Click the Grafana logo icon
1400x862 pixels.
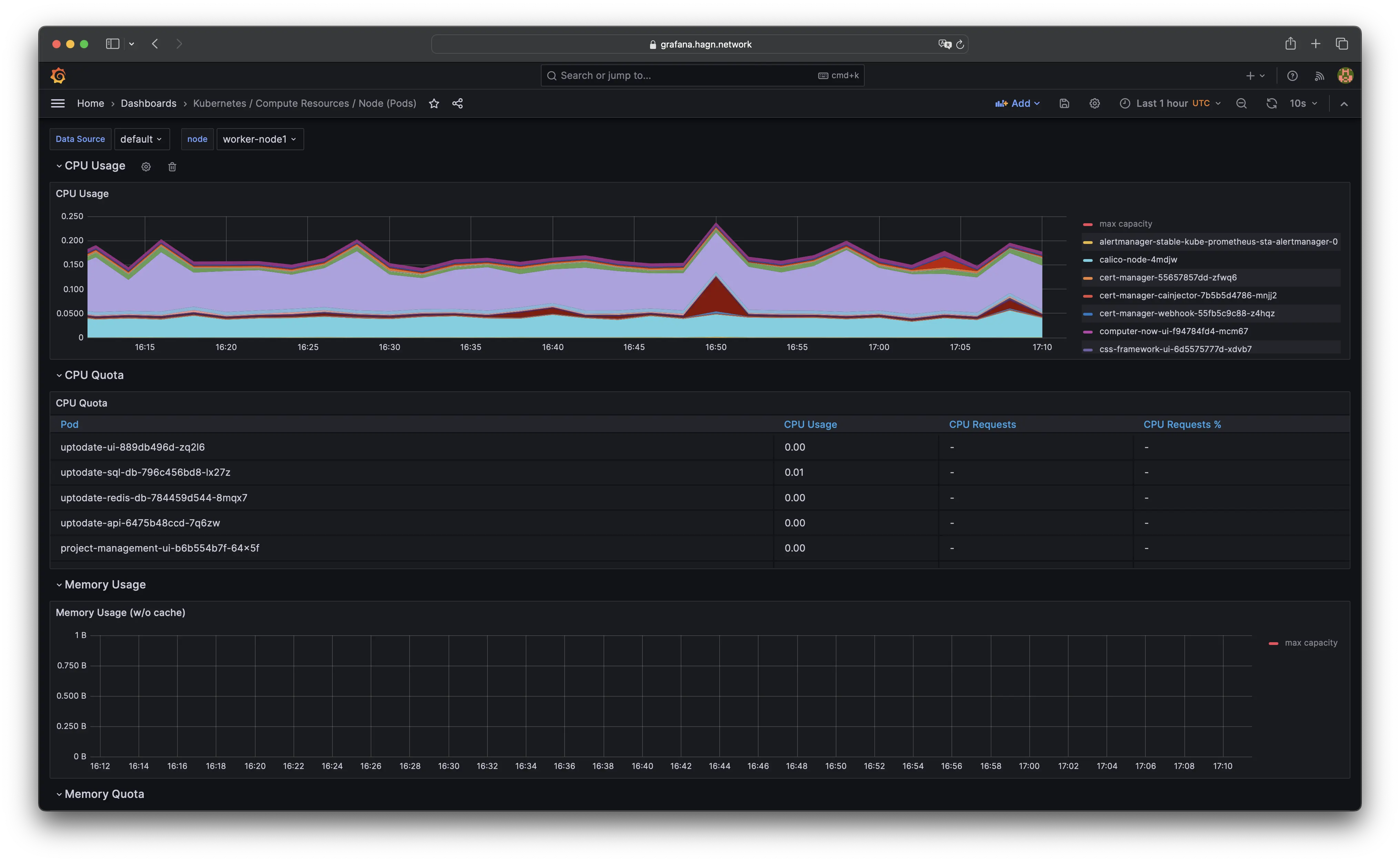[58, 75]
